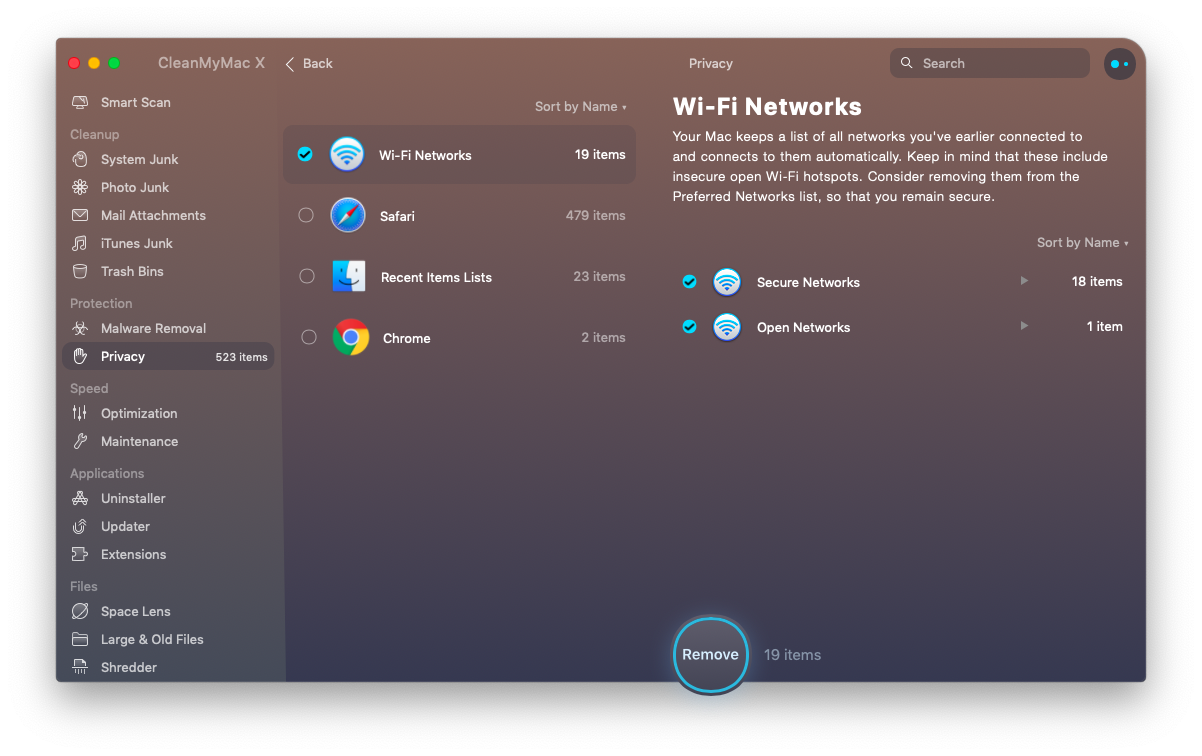The height and width of the screenshot is (756, 1202).
Task: Click the 2 items count for Chrome
Action: tap(604, 338)
